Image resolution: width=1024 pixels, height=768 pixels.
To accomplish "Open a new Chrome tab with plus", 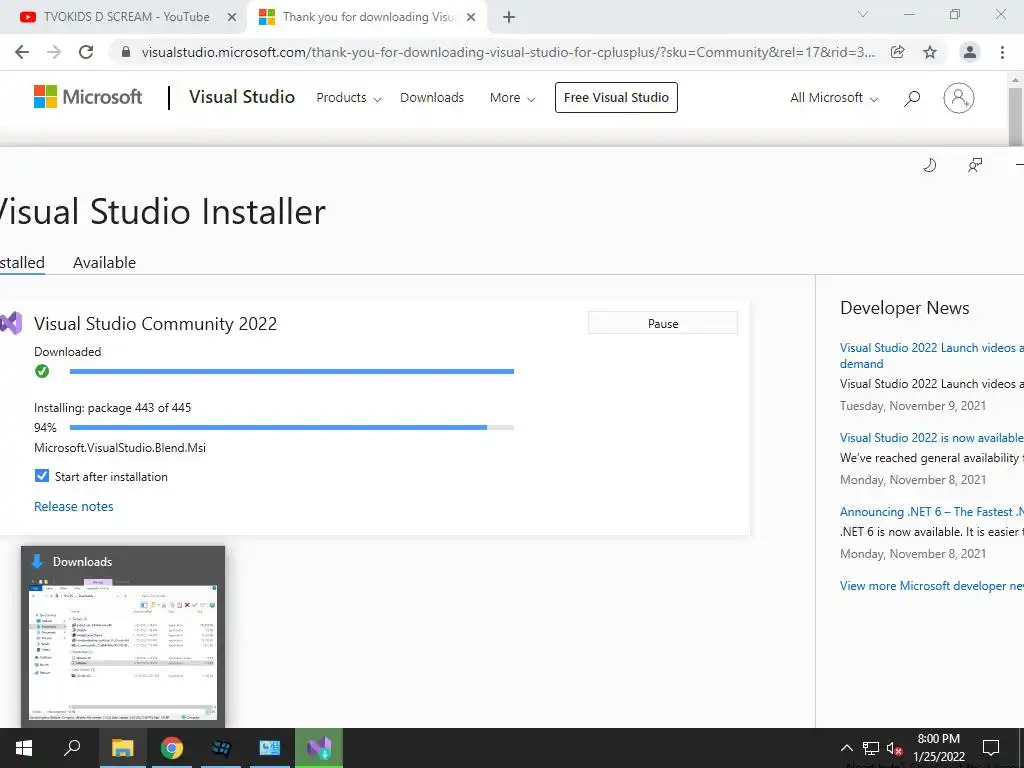I will tap(509, 18).
